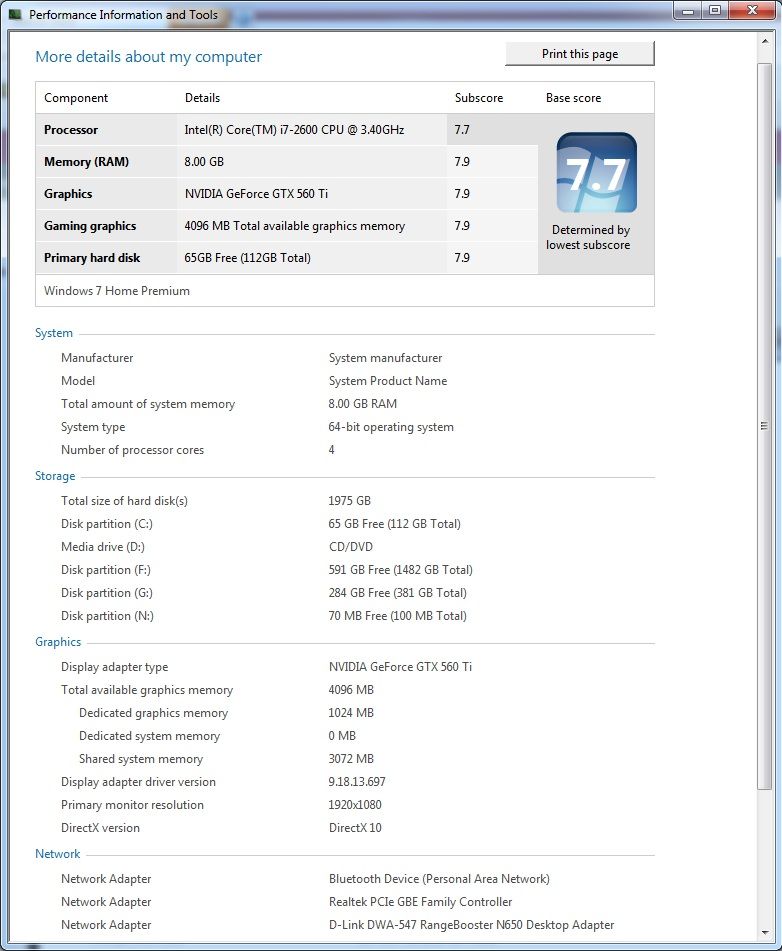
Task: Click the Base score column header
Action: point(573,98)
